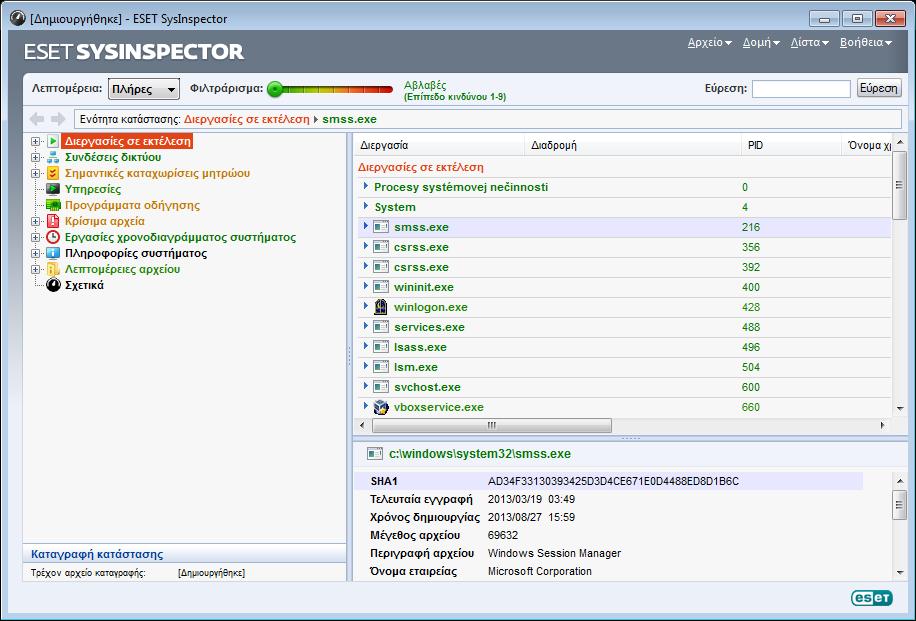Select the Υπηρεσίες tree item
This screenshot has height=621, width=916.
click(x=93, y=189)
